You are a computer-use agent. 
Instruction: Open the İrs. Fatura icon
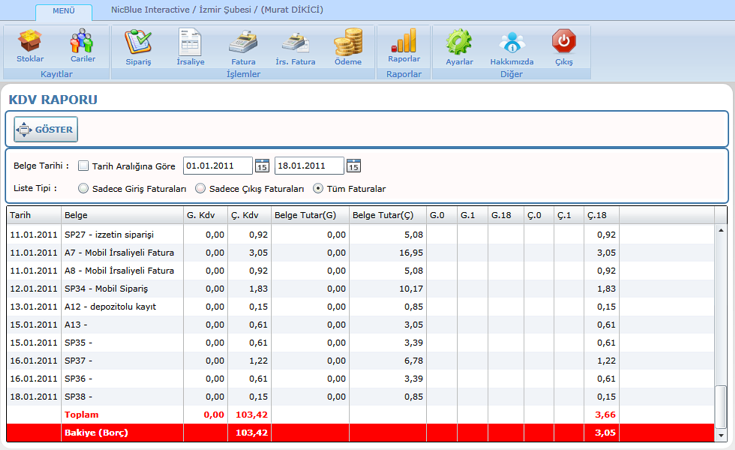point(295,45)
